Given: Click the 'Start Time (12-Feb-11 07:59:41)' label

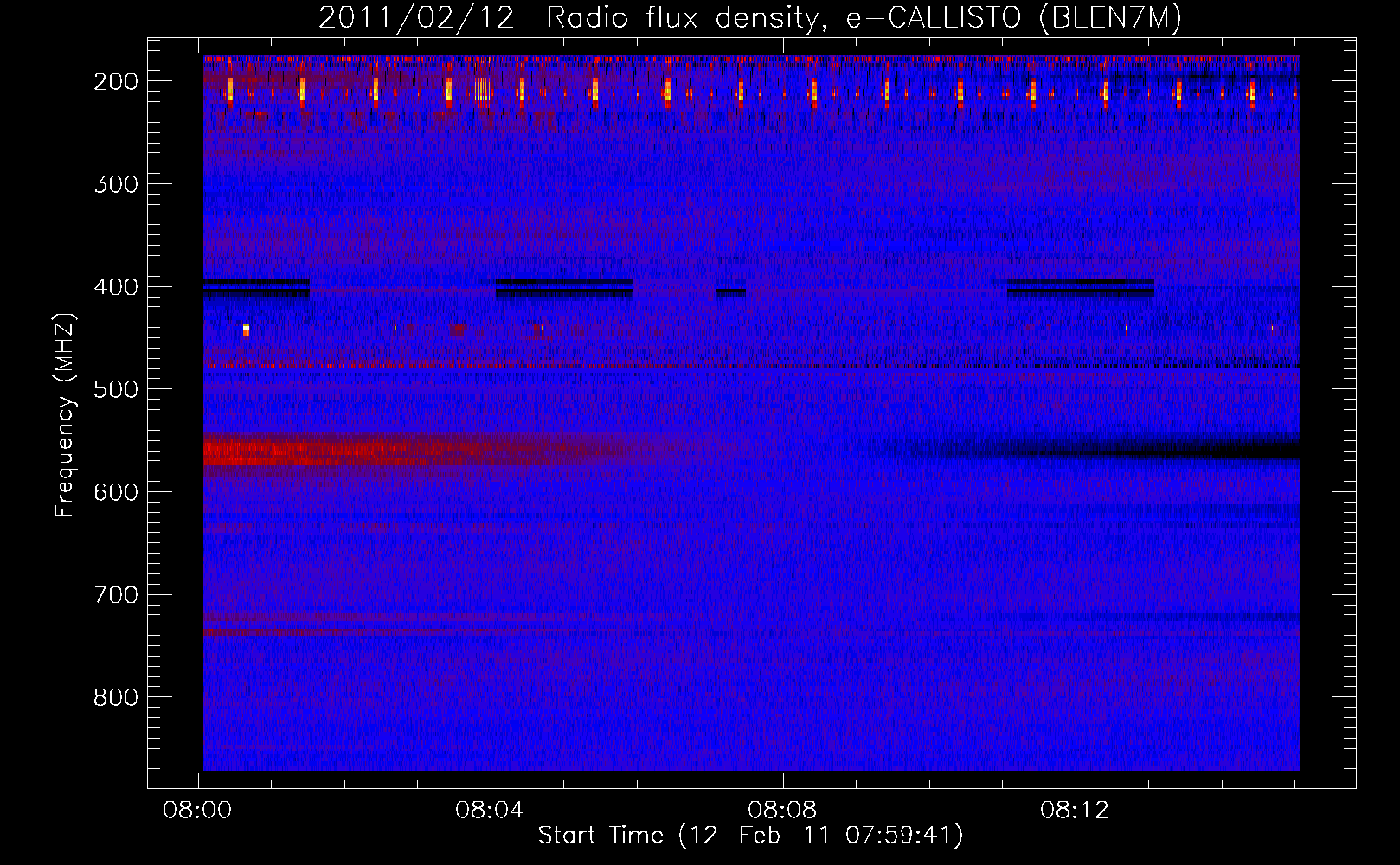Looking at the screenshot, I should pos(750,836).
